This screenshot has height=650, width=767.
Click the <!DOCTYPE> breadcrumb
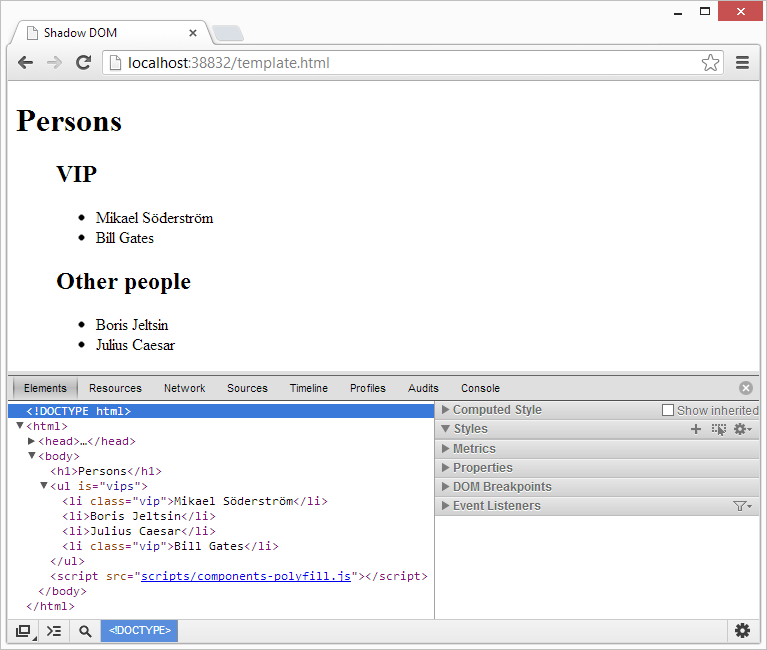[x=139, y=630]
